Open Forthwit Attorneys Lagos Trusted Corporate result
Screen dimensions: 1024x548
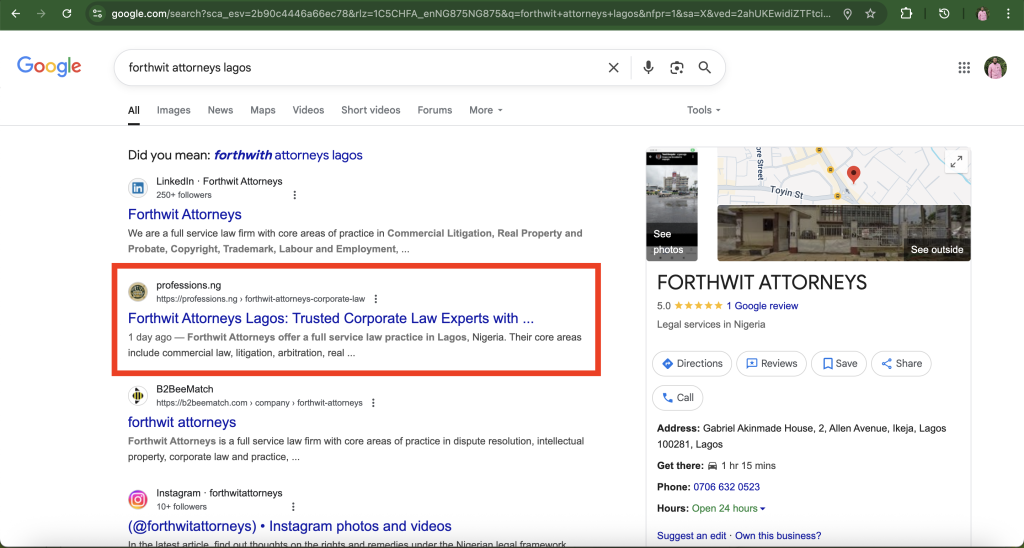click(331, 318)
